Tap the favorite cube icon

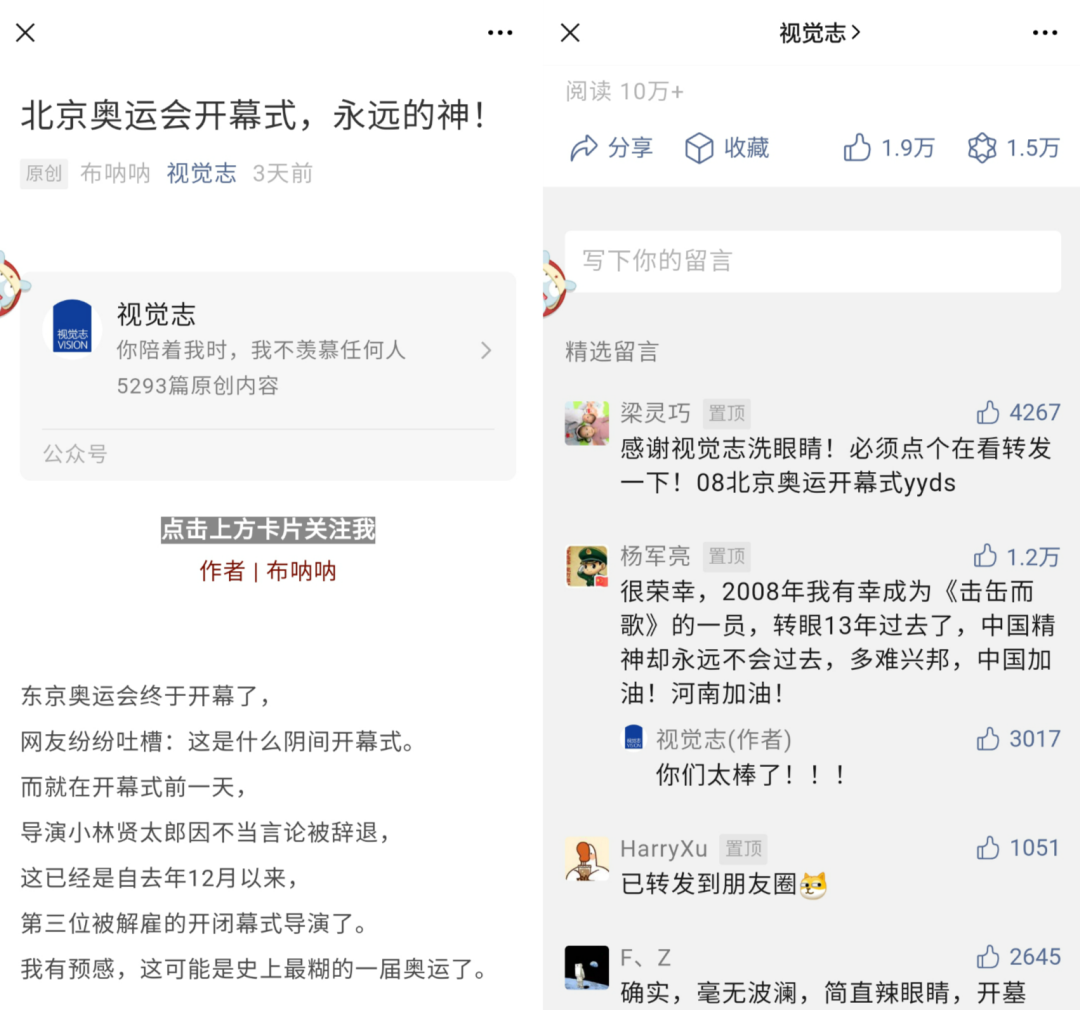699,148
